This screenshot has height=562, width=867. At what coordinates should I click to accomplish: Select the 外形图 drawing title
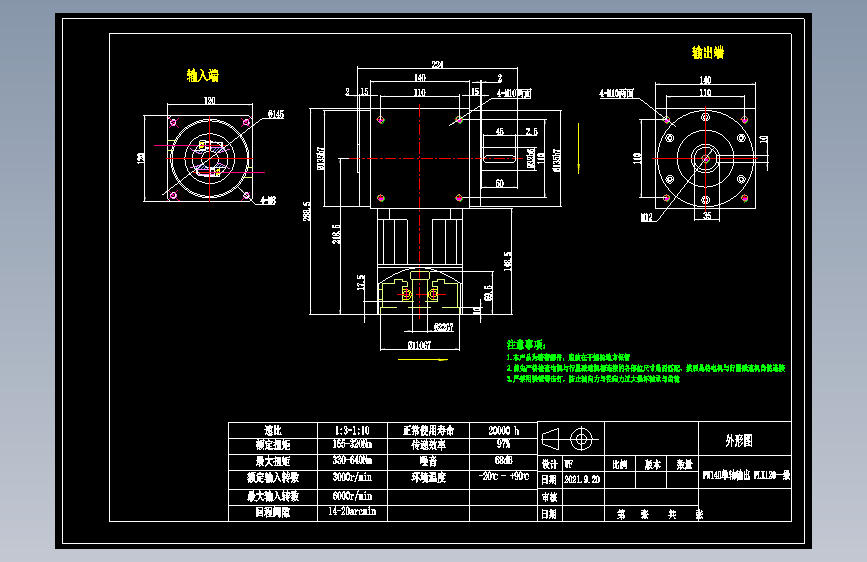739,441
